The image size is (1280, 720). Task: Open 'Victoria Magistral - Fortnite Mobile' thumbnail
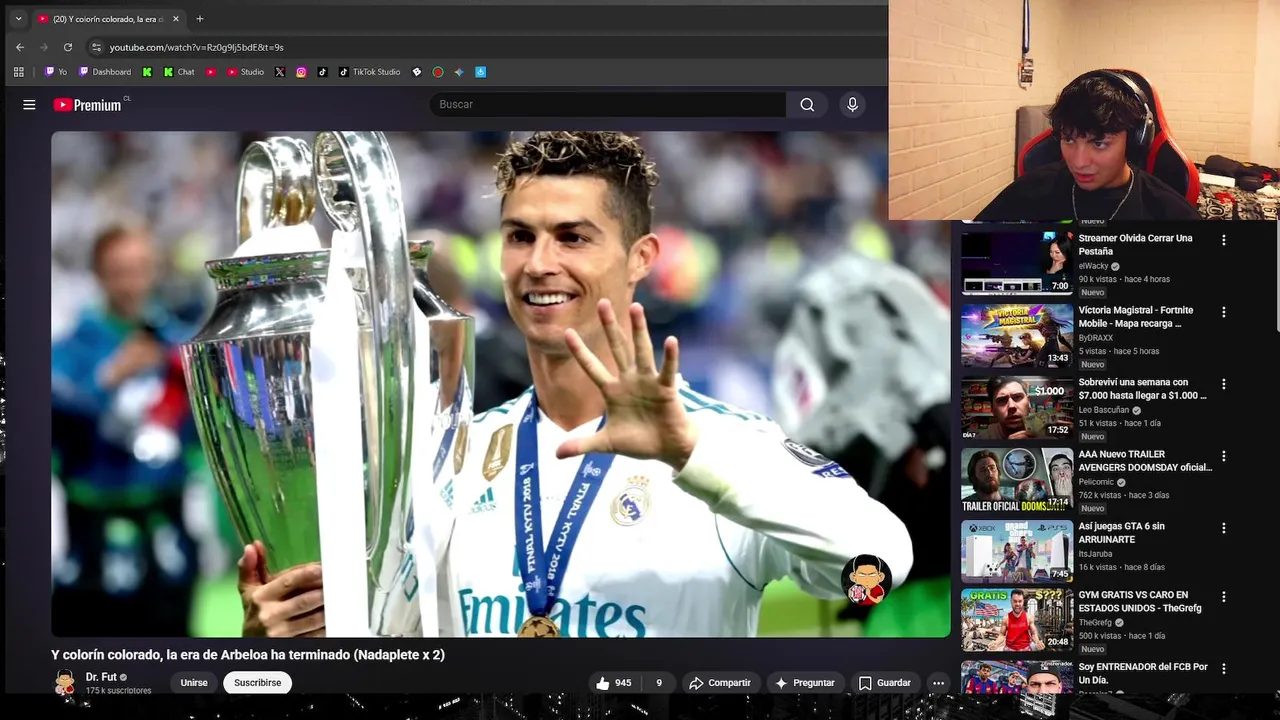pyautogui.click(x=1017, y=336)
